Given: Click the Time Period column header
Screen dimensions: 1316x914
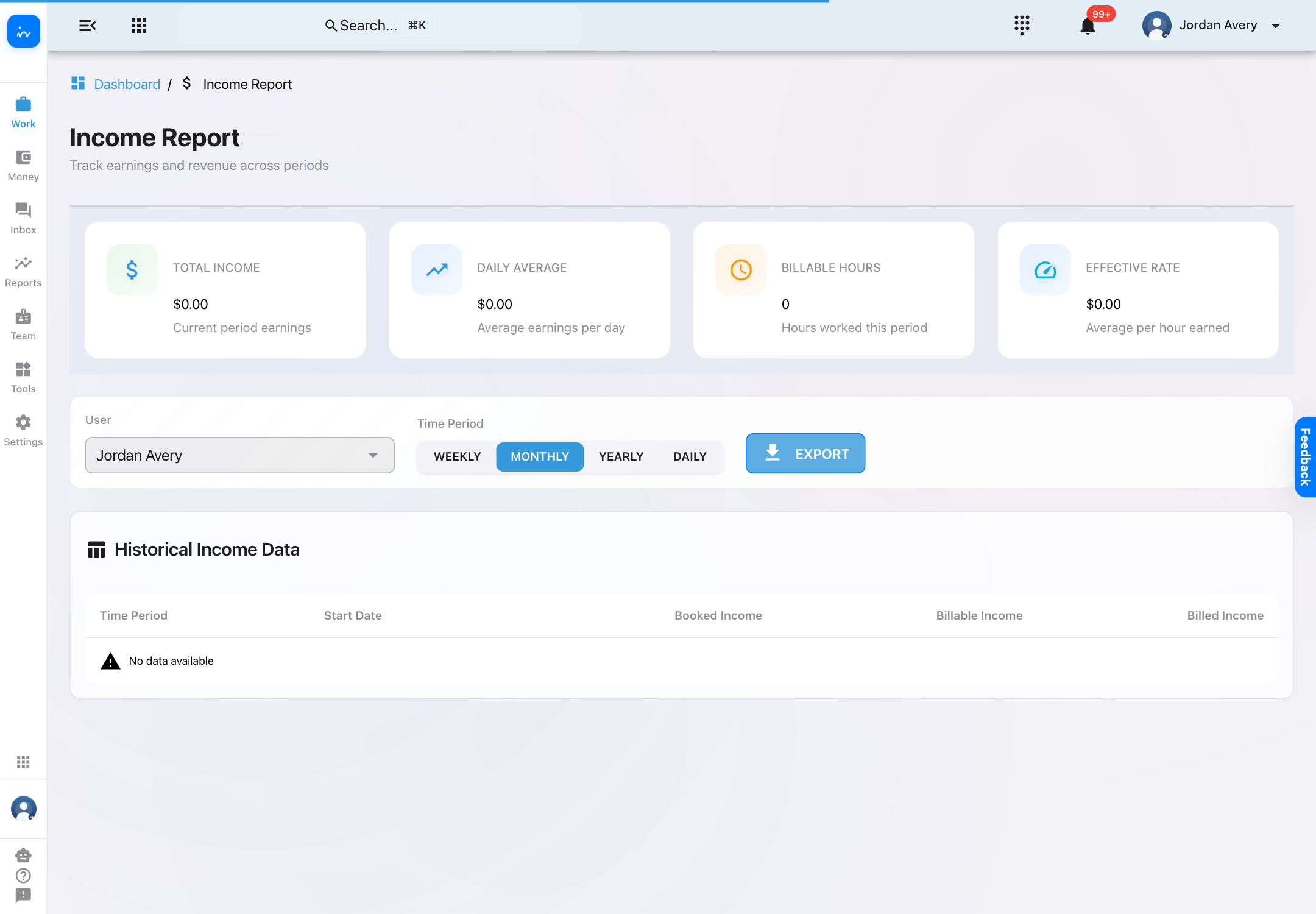Looking at the screenshot, I should coord(133,615).
